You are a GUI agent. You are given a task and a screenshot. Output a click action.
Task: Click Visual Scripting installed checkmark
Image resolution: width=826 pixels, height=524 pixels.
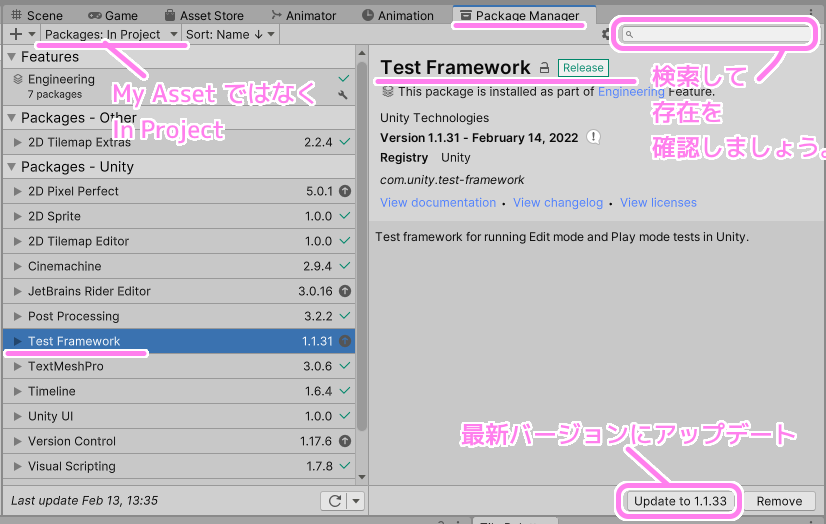(x=345, y=466)
